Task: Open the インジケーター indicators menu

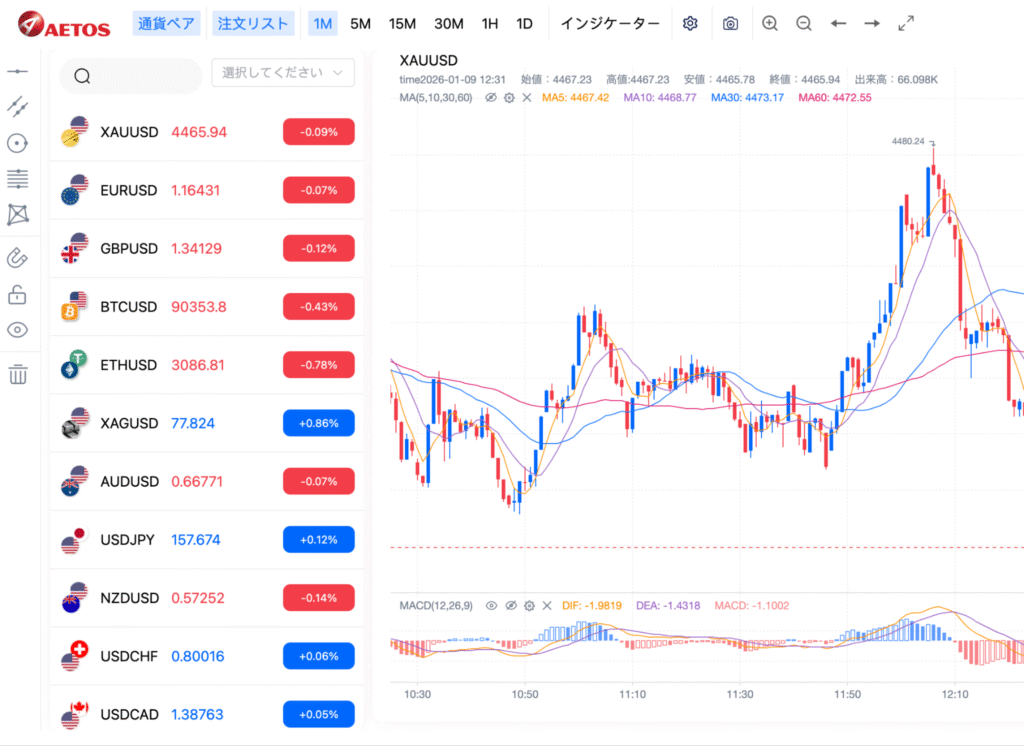Action: point(610,24)
